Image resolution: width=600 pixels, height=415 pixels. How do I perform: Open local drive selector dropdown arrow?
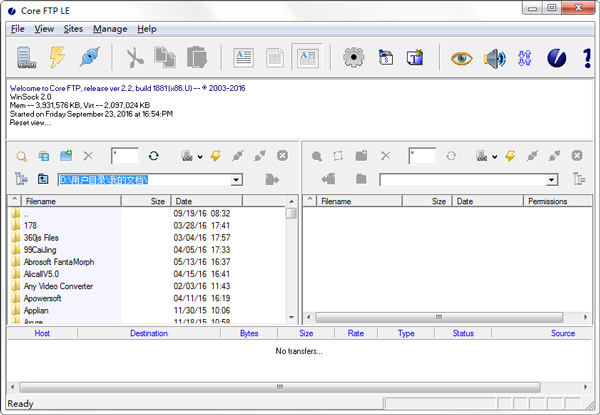pos(200,157)
